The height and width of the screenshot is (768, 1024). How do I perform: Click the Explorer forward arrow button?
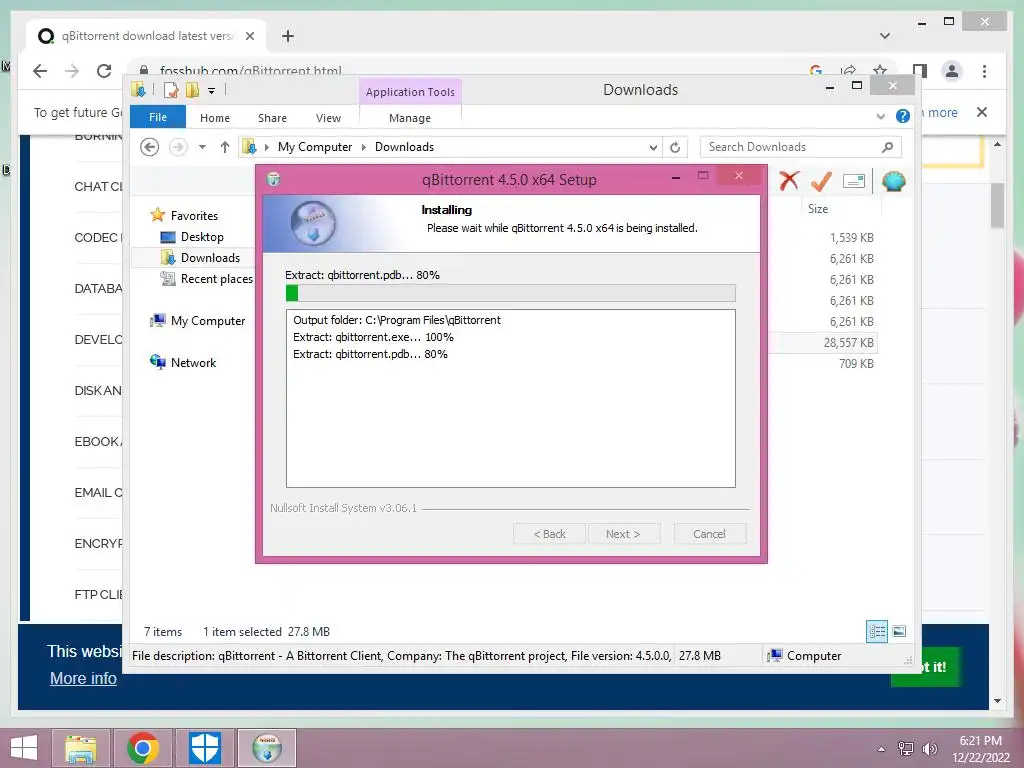[x=178, y=147]
